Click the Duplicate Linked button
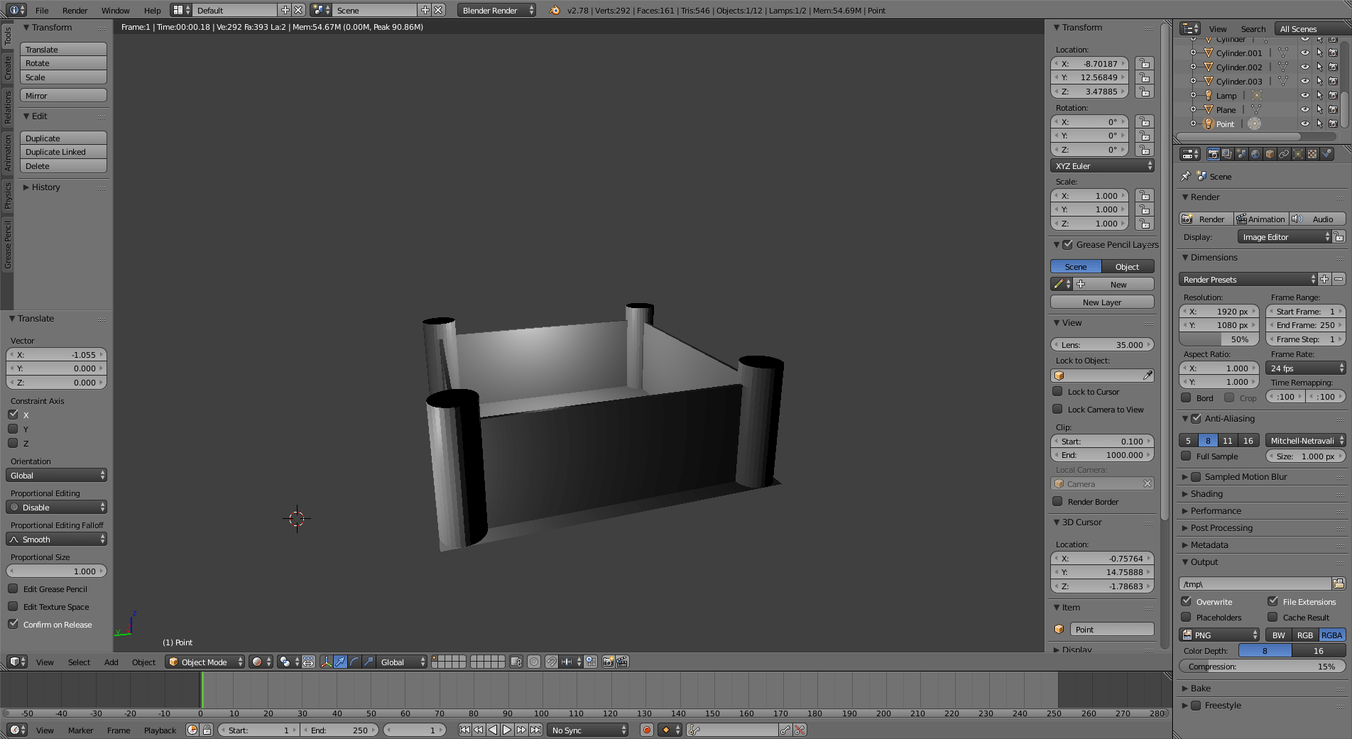Viewport: 1352px width, 739px height. [63, 152]
